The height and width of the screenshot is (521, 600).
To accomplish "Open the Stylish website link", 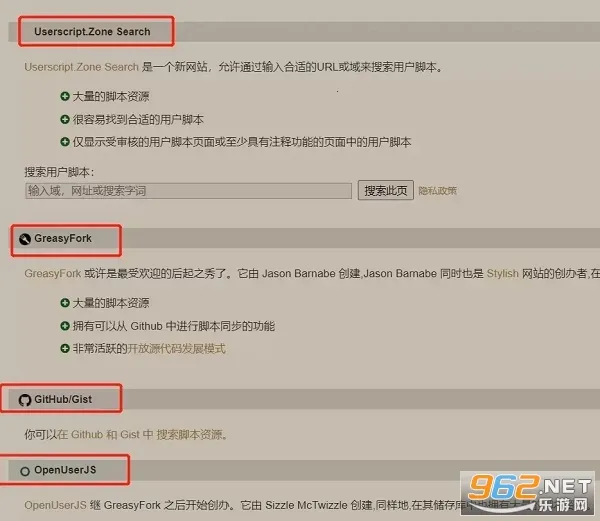I will 502,272.
